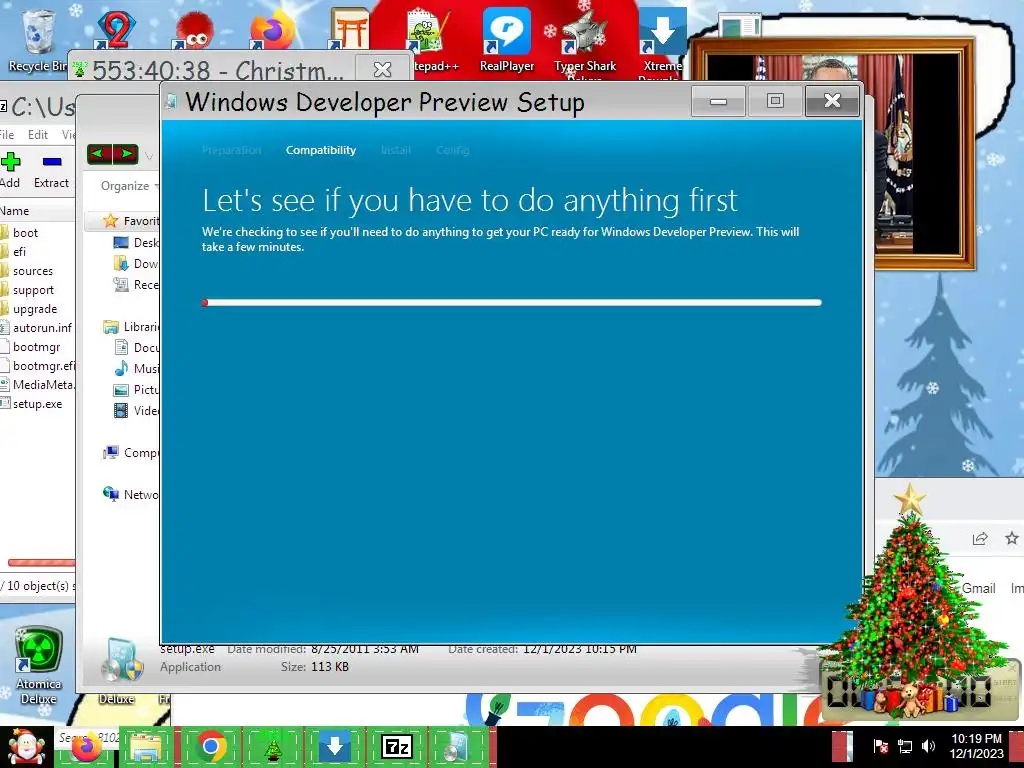Open the Action Center flag tray icon

[880, 746]
